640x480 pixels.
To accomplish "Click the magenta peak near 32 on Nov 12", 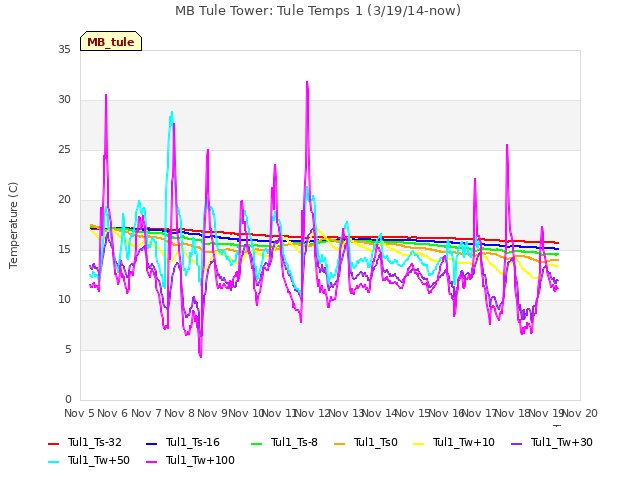I will click(x=307, y=82).
